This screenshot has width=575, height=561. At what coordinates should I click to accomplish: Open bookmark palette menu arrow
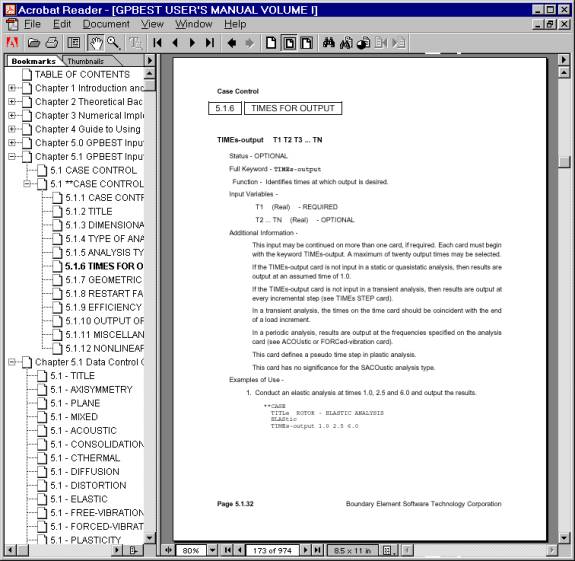coord(150,60)
